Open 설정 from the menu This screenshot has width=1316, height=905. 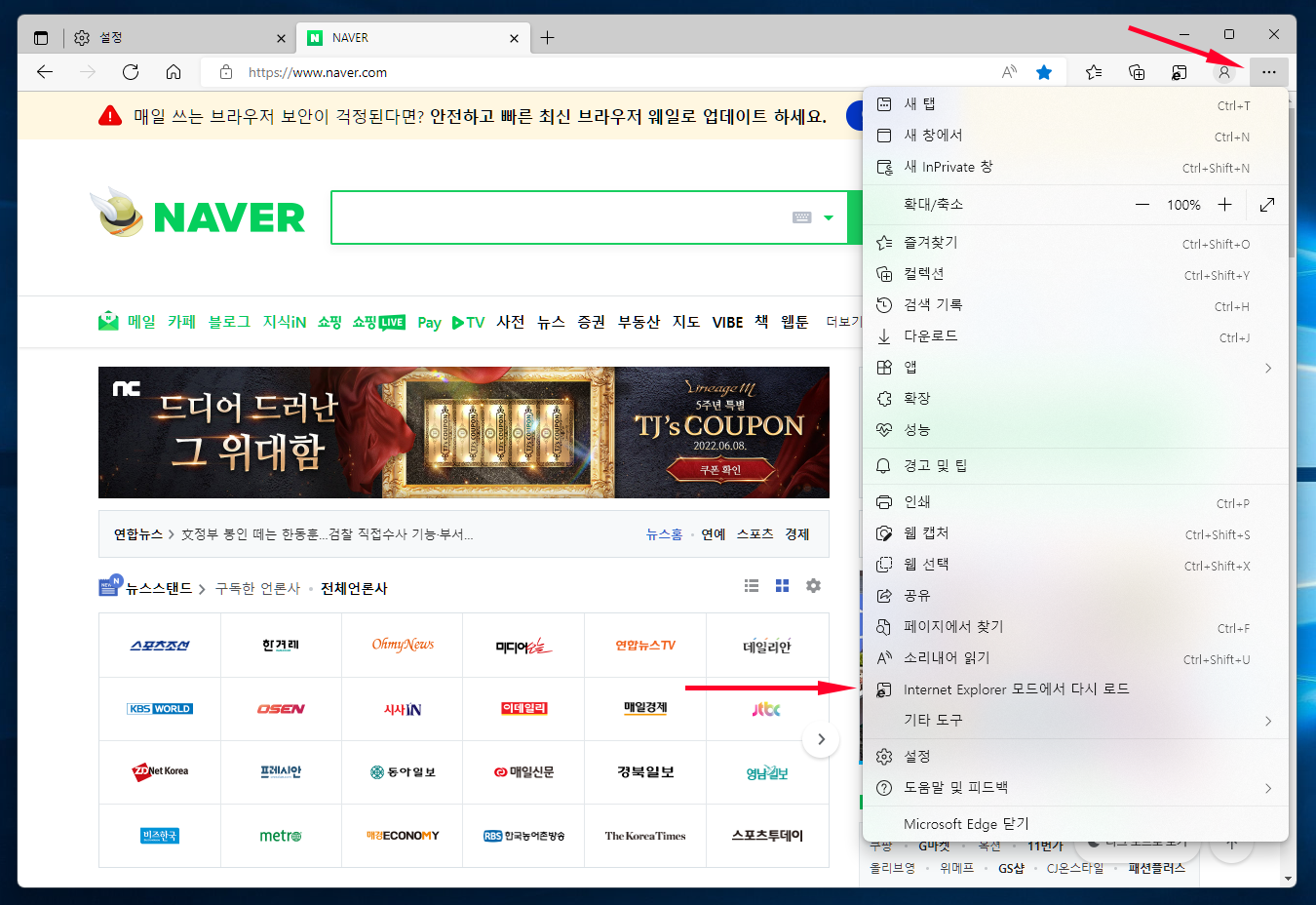[x=1075, y=757]
